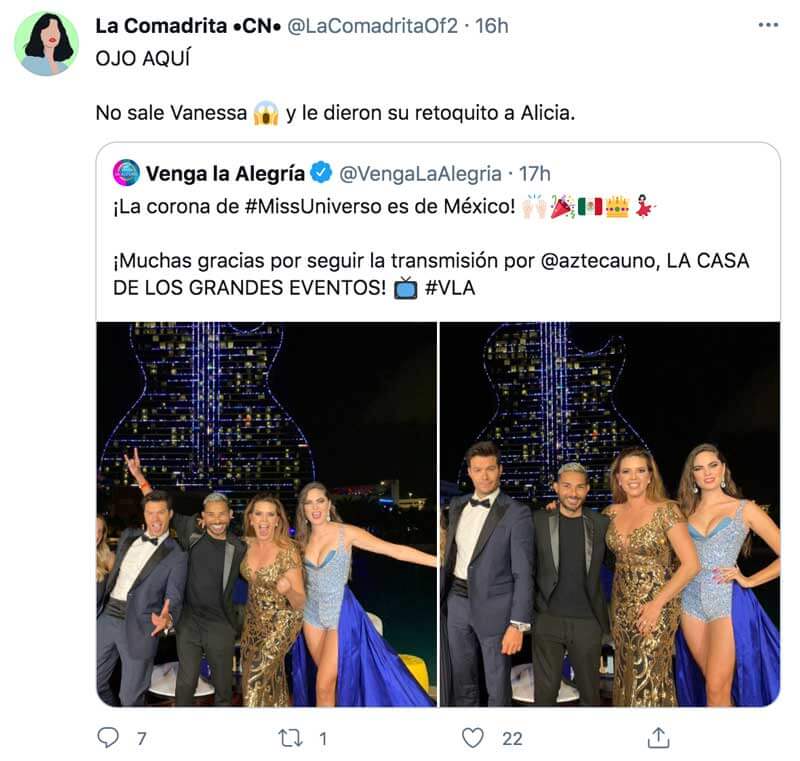
Task: Open the share tweet icon
Action: pyautogui.click(x=658, y=738)
